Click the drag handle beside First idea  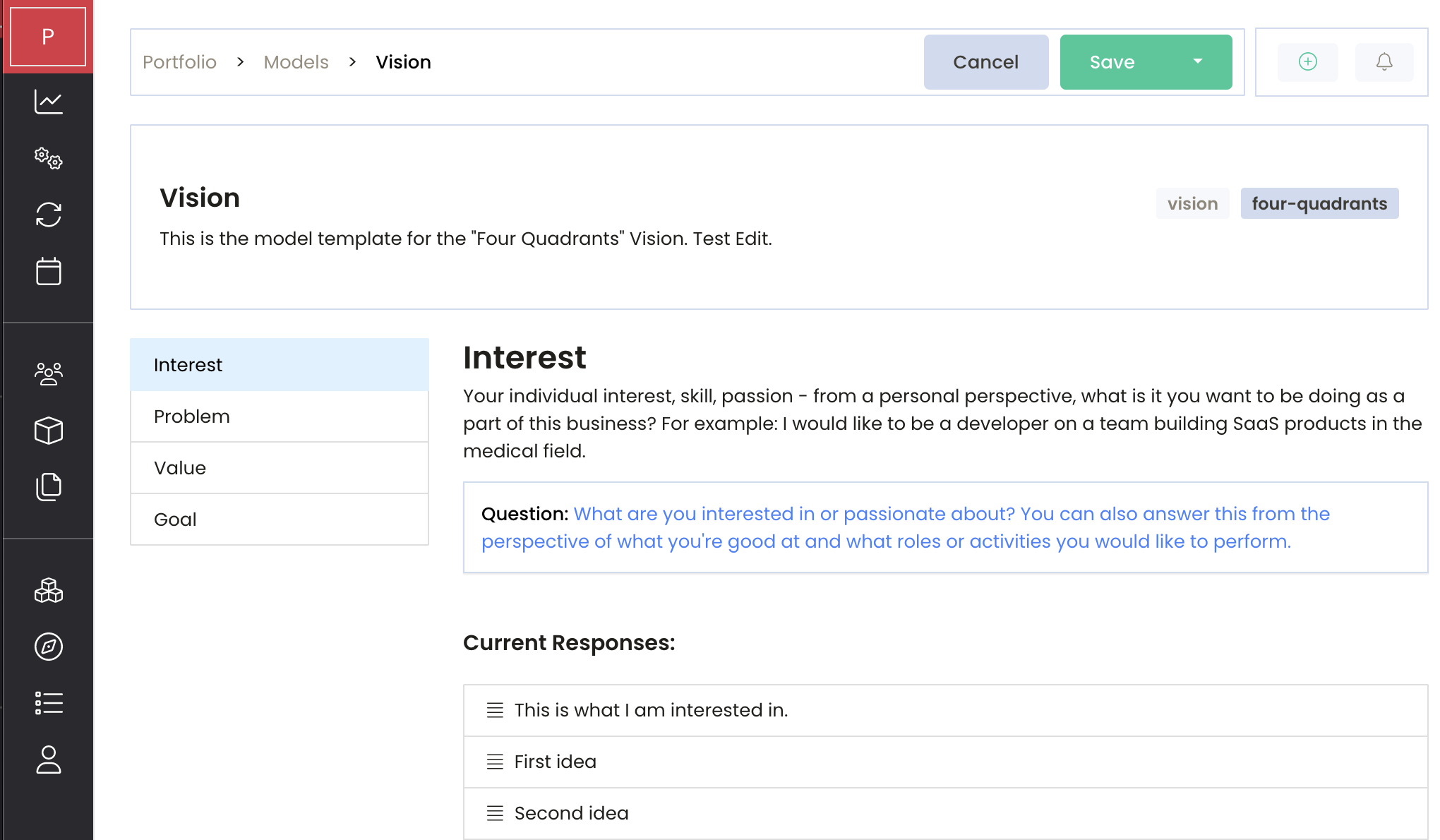click(x=495, y=762)
